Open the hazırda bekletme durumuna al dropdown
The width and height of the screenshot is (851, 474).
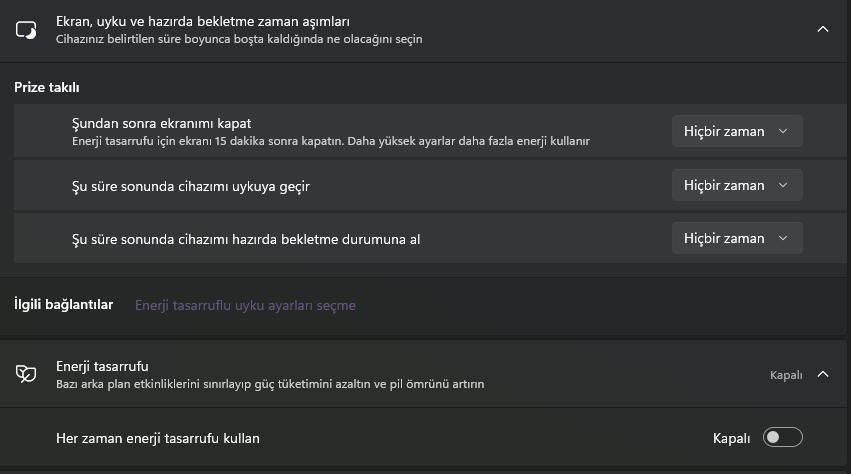pyautogui.click(x=737, y=238)
